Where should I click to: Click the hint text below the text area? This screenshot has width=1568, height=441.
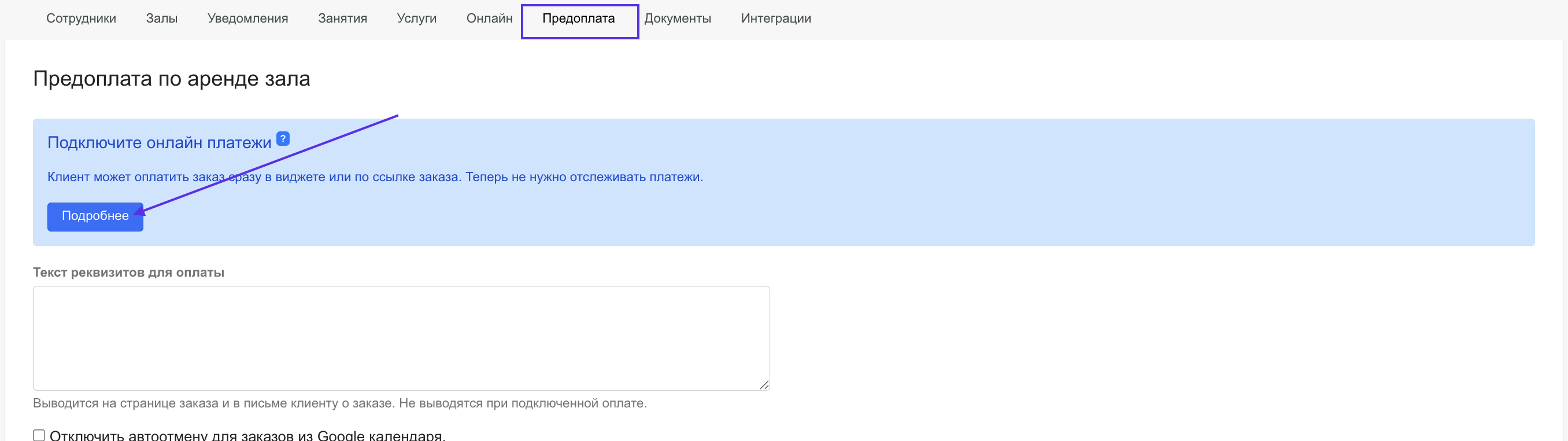pyautogui.click(x=339, y=403)
